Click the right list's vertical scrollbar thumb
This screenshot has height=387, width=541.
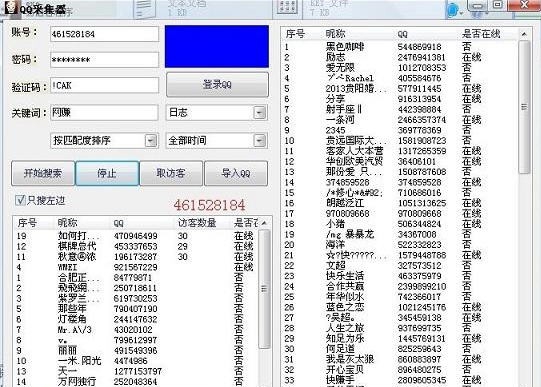[x=524, y=107]
